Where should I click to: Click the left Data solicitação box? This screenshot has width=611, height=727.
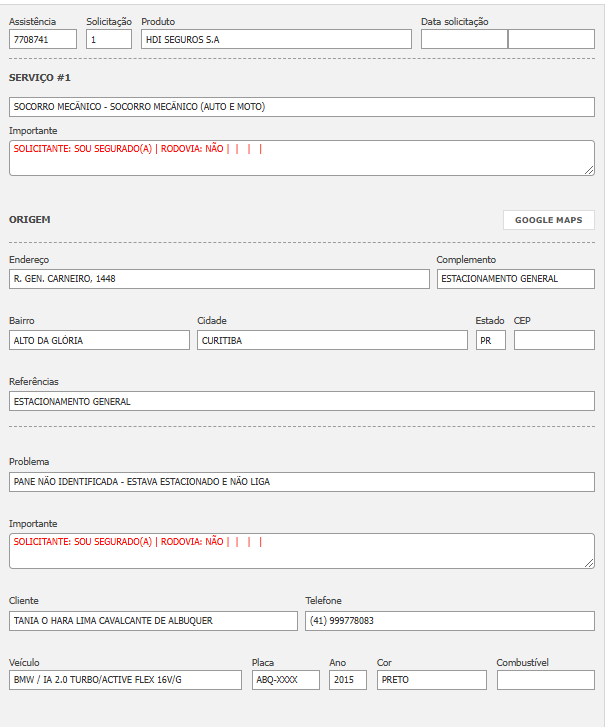point(464,39)
